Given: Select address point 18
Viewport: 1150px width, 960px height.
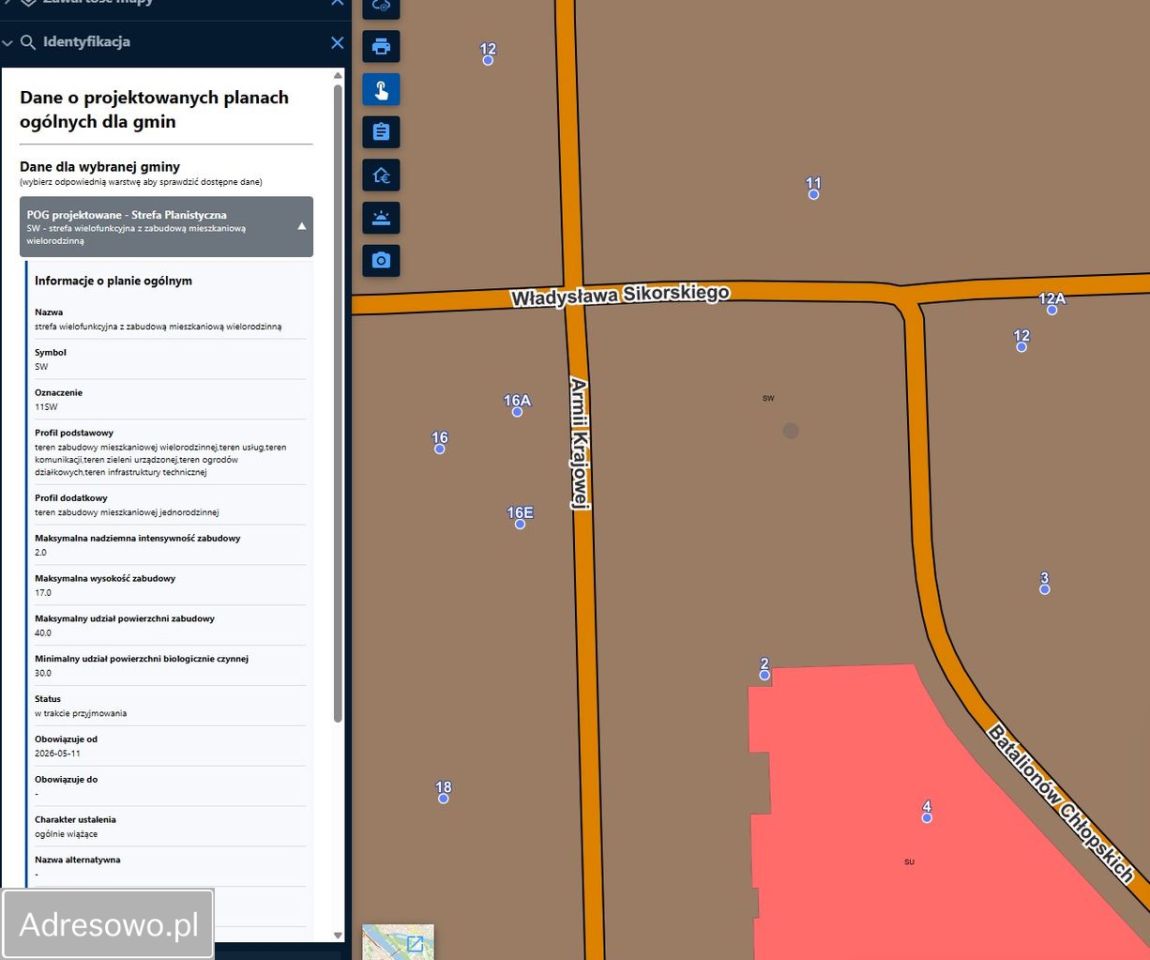Looking at the screenshot, I should point(443,799).
